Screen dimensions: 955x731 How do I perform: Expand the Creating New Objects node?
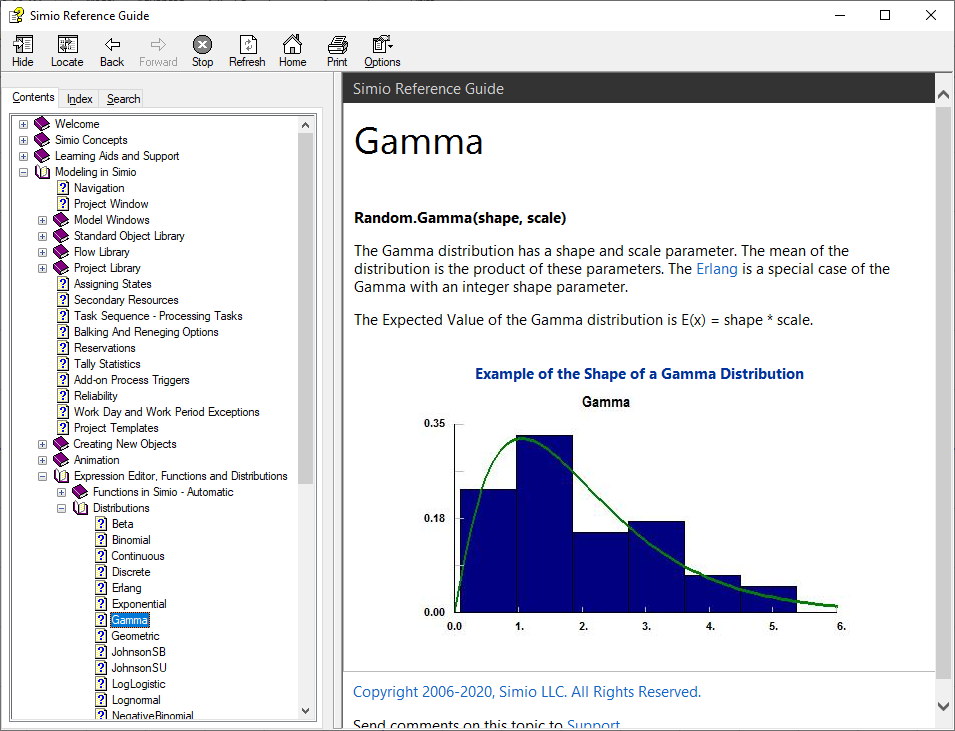tap(42, 444)
